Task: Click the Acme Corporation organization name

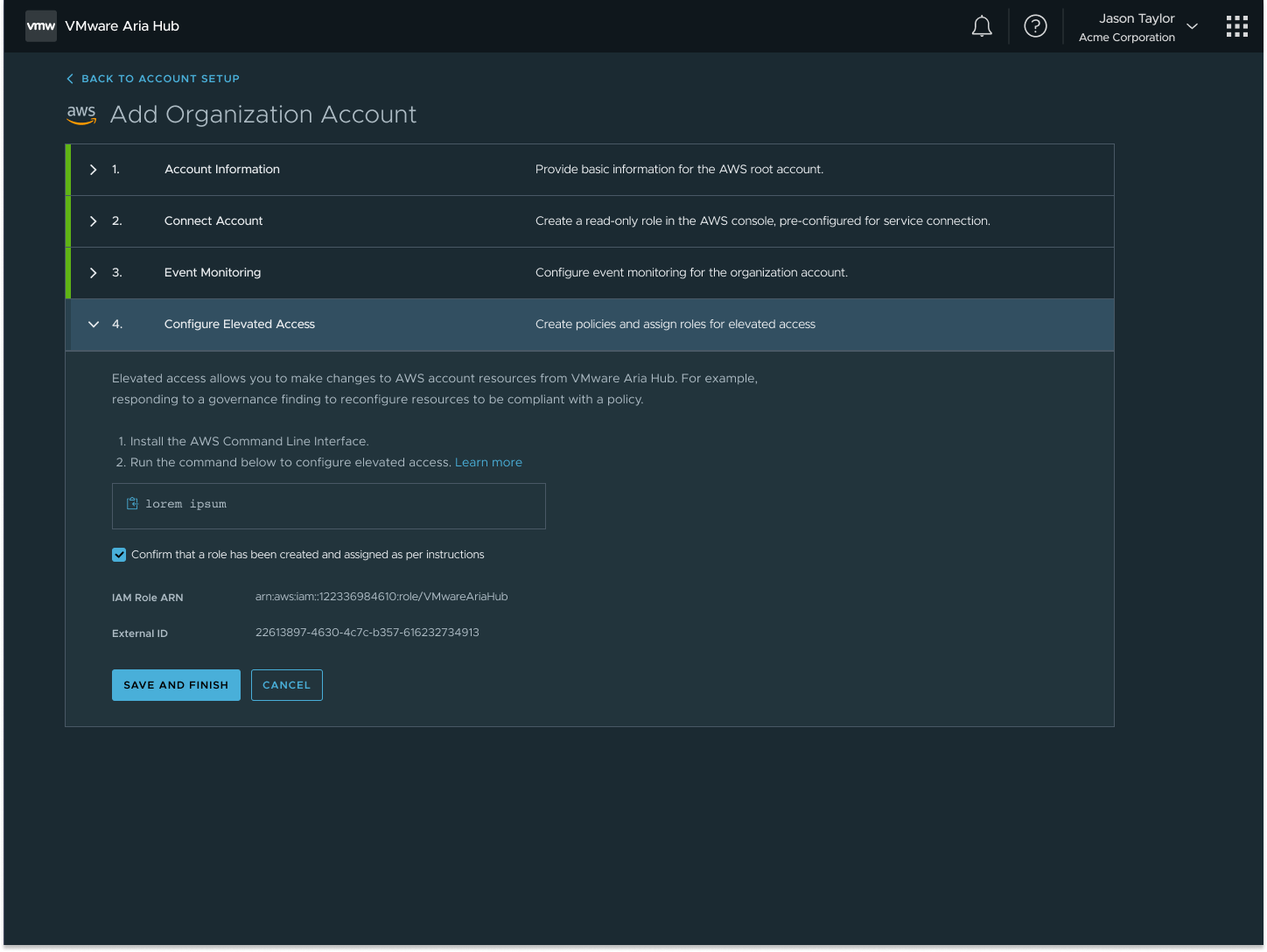Action: point(1127,38)
